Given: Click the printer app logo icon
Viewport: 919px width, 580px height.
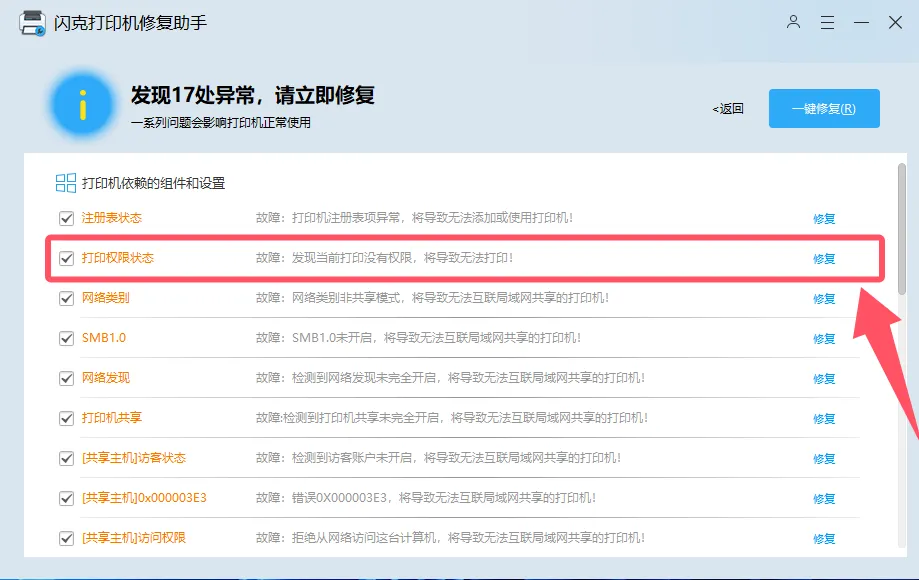Looking at the screenshot, I should click(x=32, y=23).
